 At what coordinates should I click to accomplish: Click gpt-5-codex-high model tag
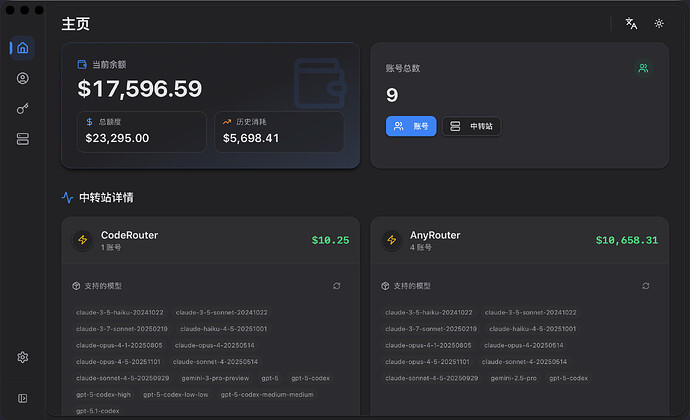pyautogui.click(x=103, y=394)
